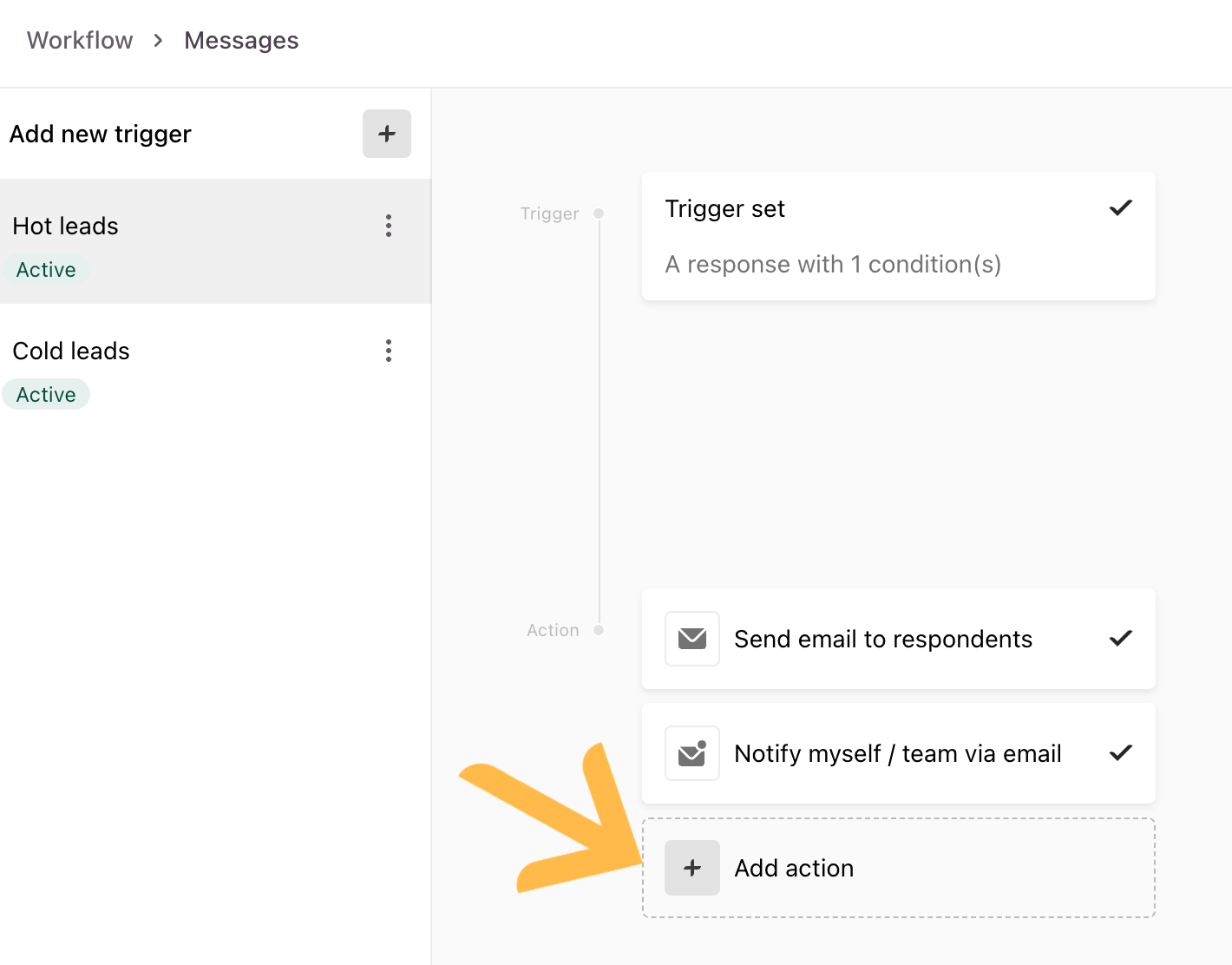Click the checkmark on Trigger set card
The image size is (1232, 965).
(1121, 208)
